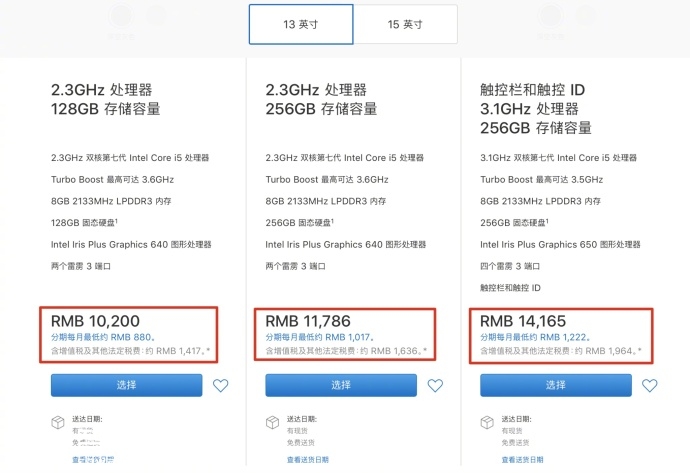Open installment link RMB 1,222 per month
The width and height of the screenshot is (690, 473).
pyautogui.click(x=535, y=337)
